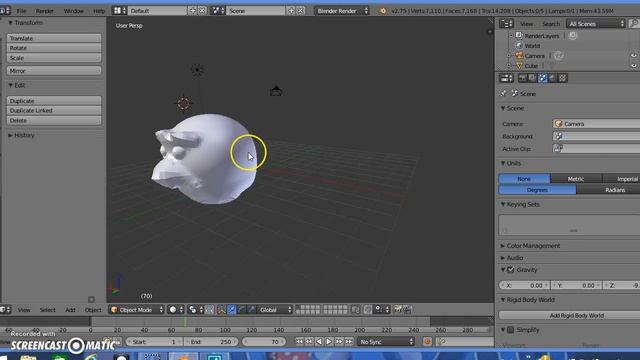The image size is (640, 360).
Task: Click the 3D View editor type icon
Action: 5,310
